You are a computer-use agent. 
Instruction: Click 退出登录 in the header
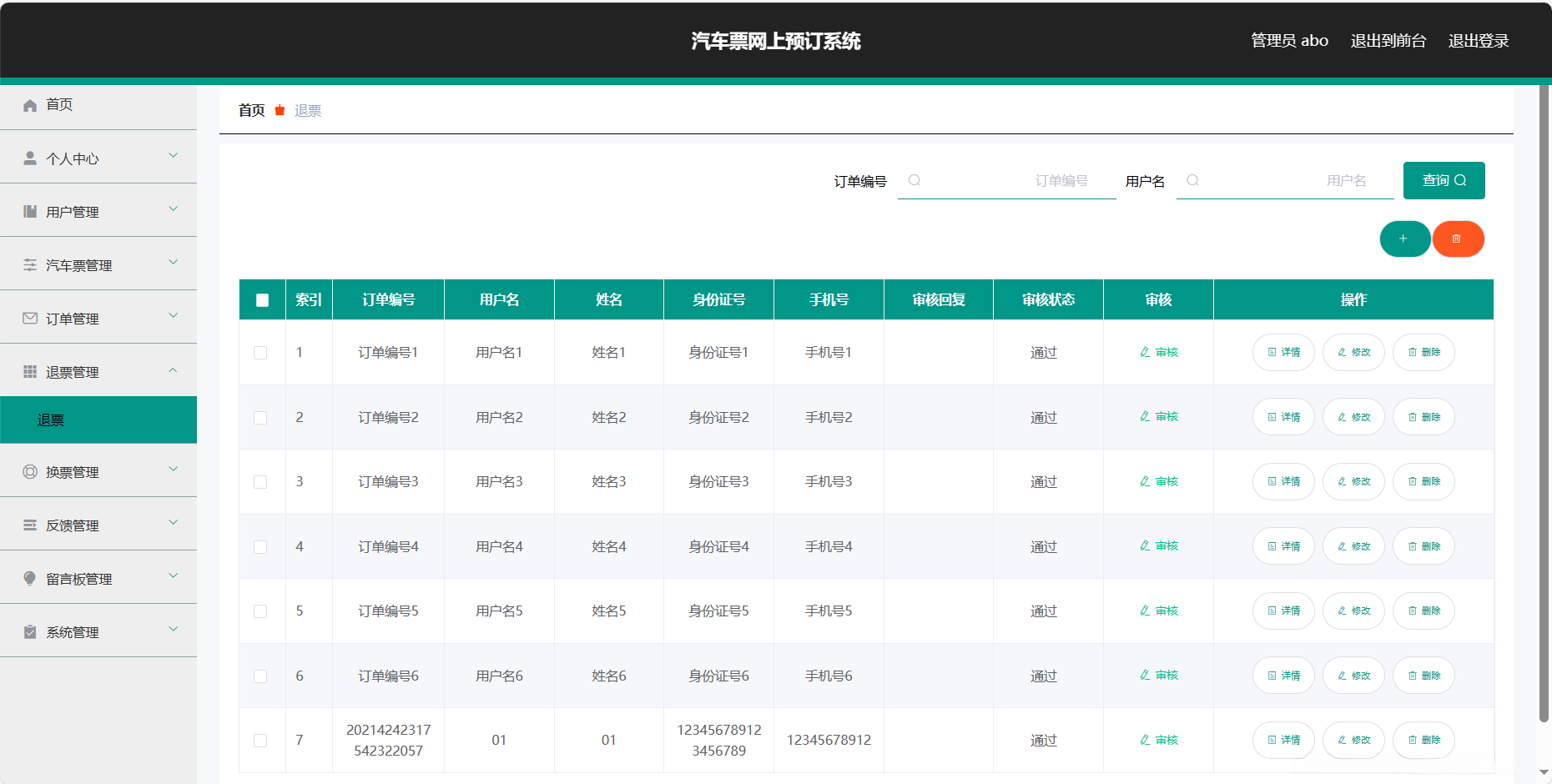(x=1479, y=41)
